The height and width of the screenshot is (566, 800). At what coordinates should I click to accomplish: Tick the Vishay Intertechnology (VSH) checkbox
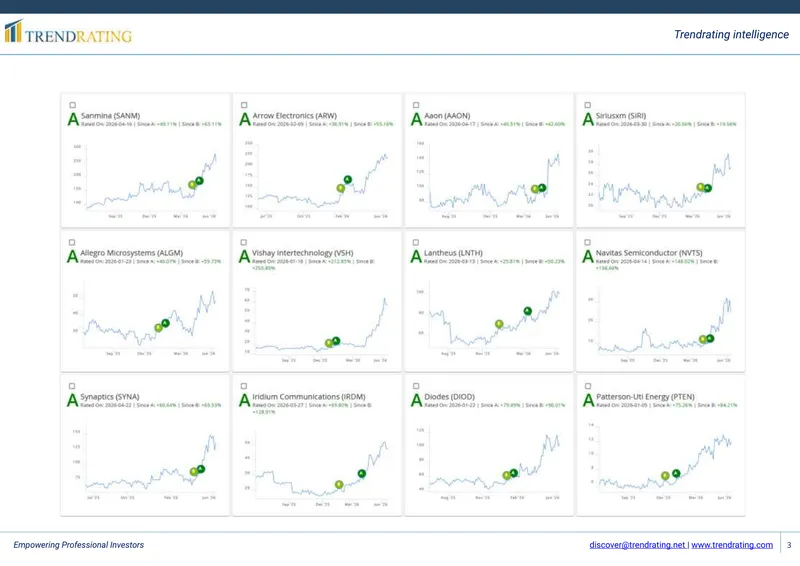coord(244,242)
